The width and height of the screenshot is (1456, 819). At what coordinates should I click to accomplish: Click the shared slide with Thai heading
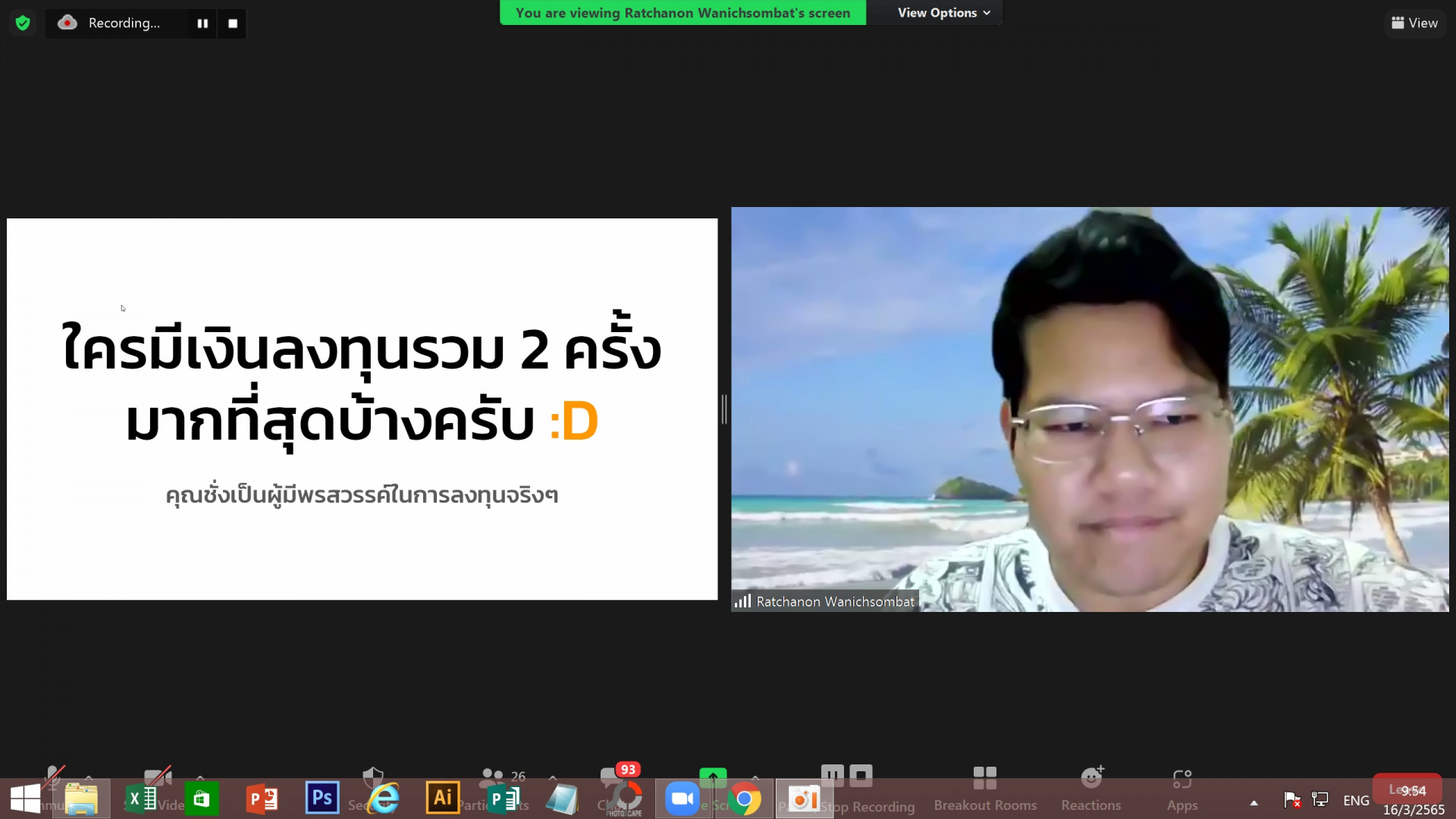(x=362, y=409)
